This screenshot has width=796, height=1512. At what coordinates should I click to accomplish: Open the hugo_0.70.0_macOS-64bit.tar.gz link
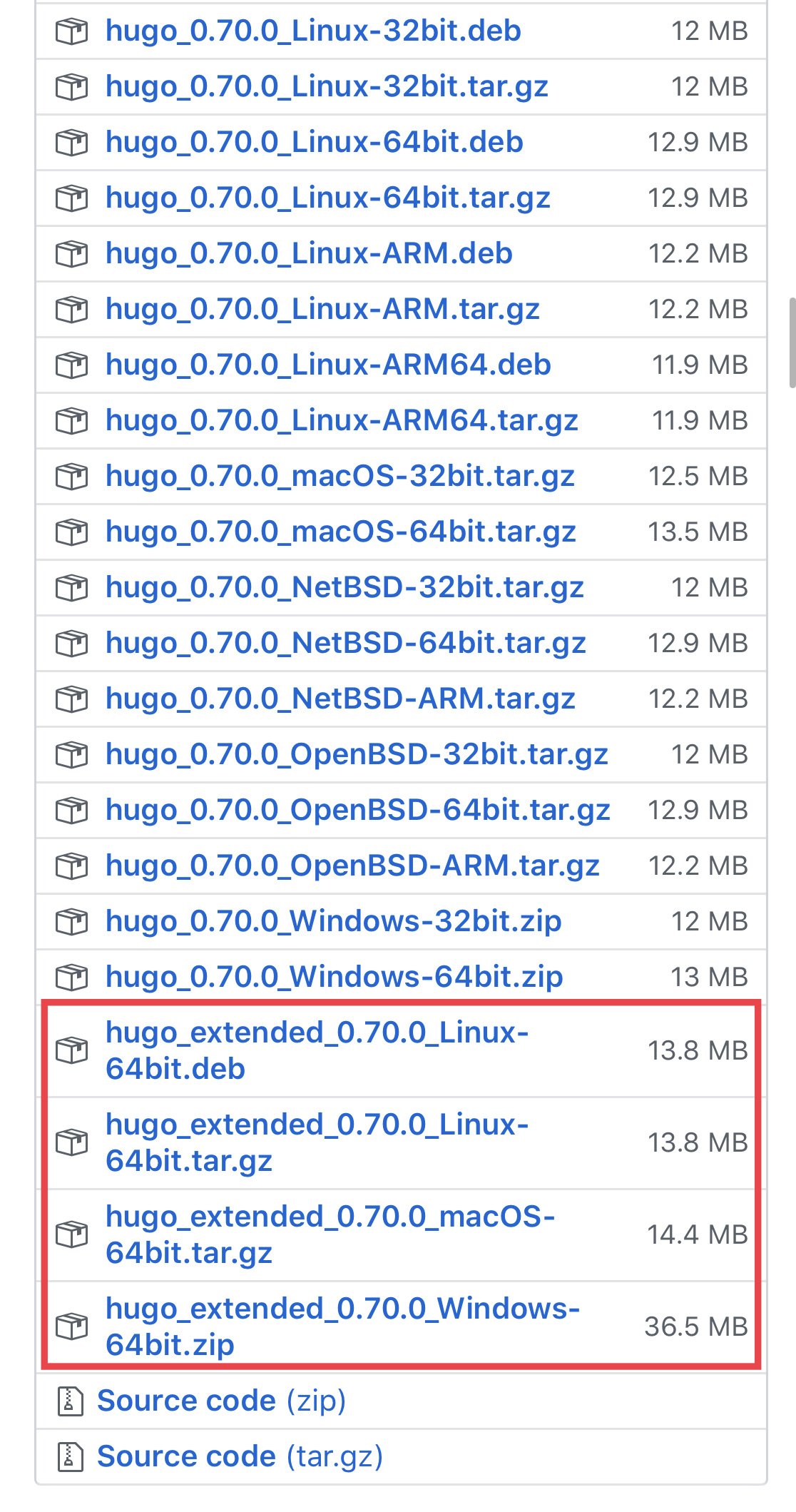[340, 532]
